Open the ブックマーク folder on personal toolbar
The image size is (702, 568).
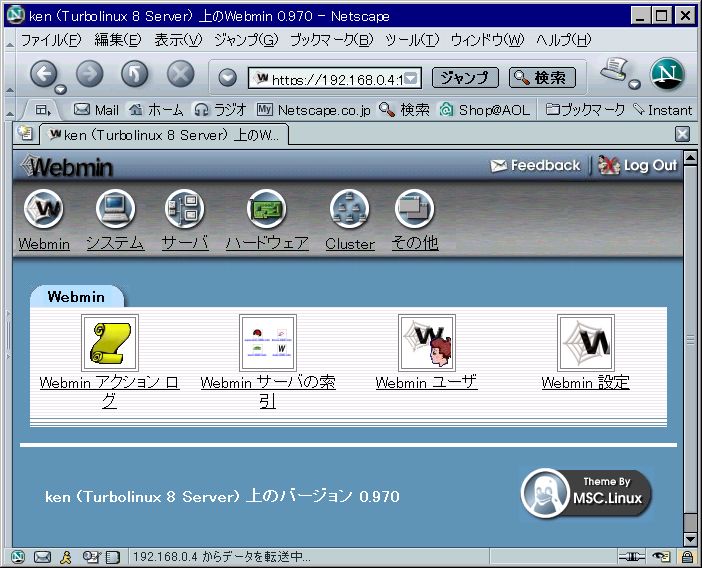[585, 110]
